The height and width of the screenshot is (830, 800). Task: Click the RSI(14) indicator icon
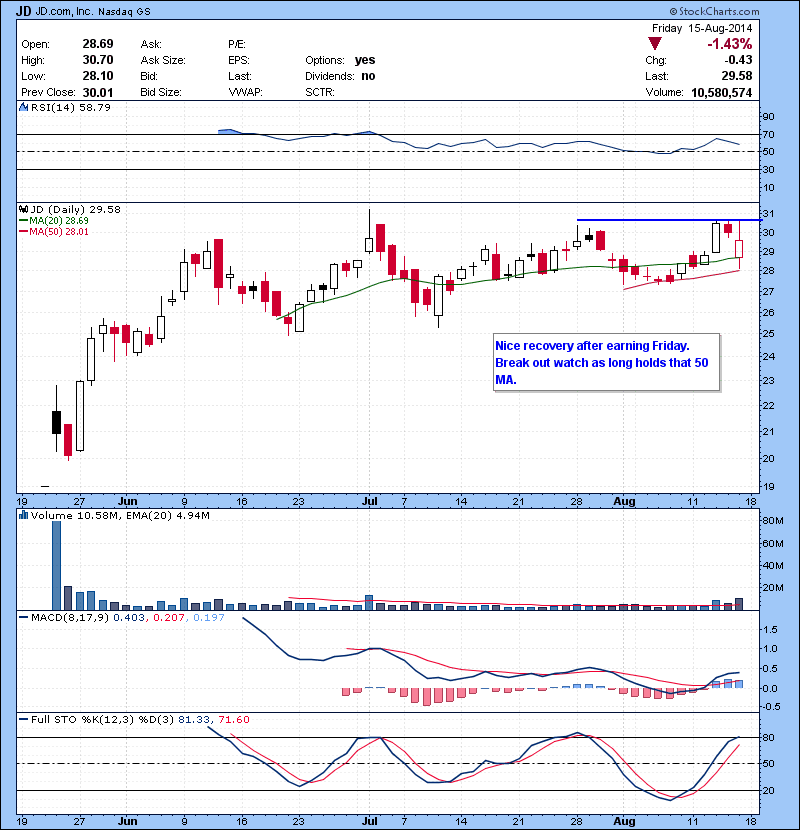coord(24,107)
